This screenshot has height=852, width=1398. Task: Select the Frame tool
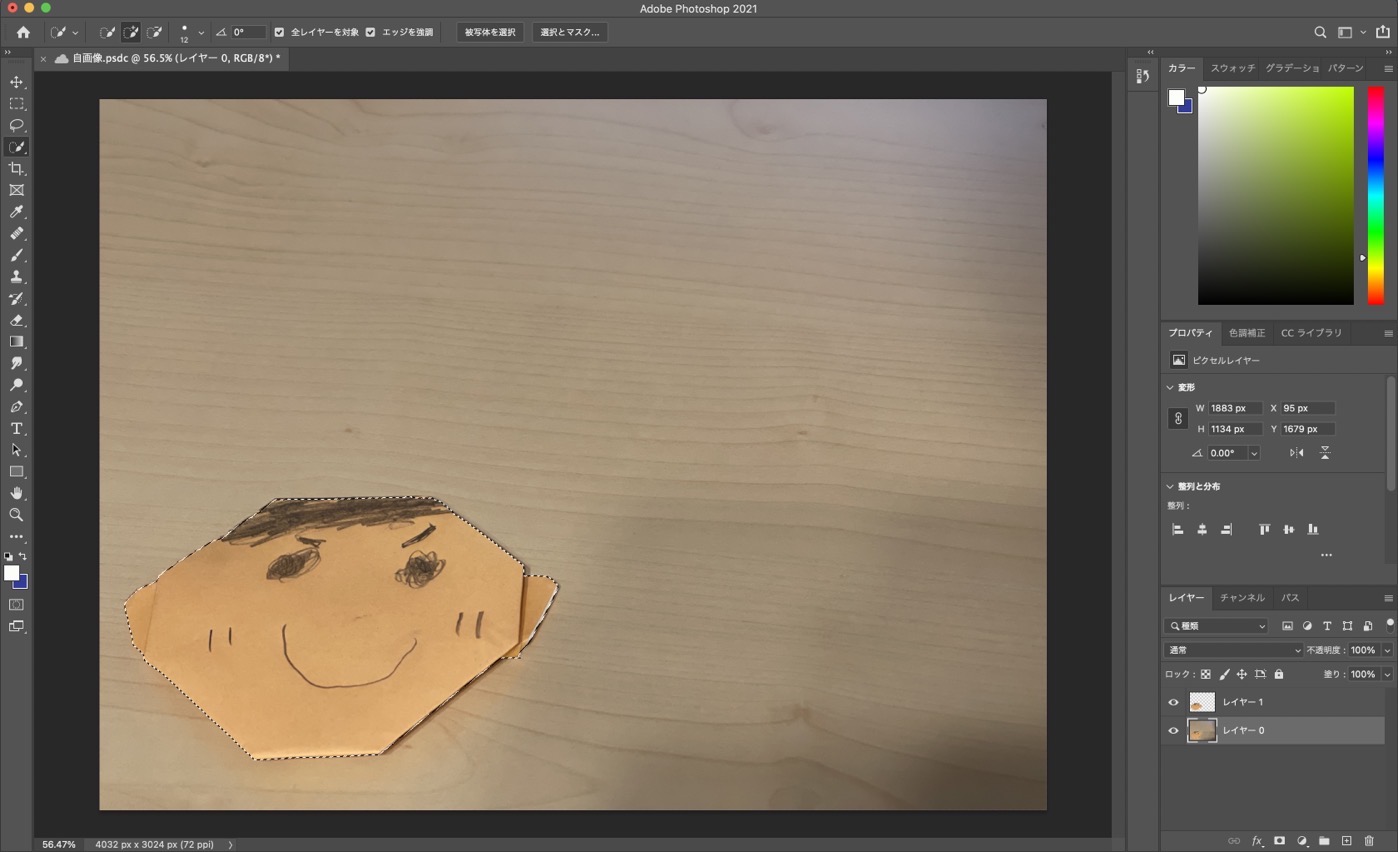(x=16, y=190)
